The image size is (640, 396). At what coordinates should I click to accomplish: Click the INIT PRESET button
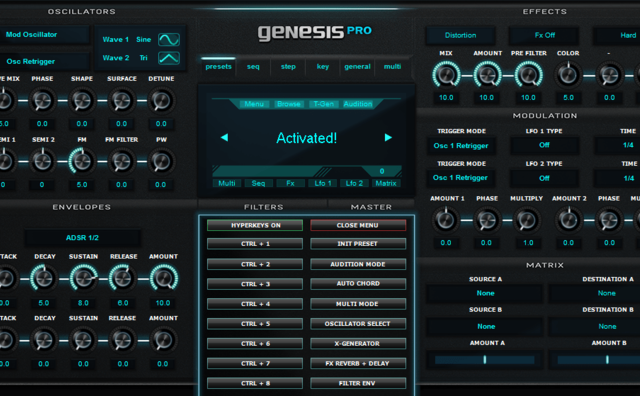pyautogui.click(x=358, y=244)
